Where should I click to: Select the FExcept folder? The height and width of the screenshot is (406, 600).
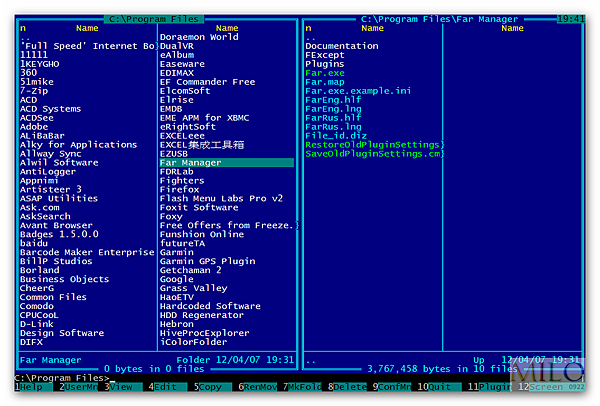pyautogui.click(x=324, y=55)
